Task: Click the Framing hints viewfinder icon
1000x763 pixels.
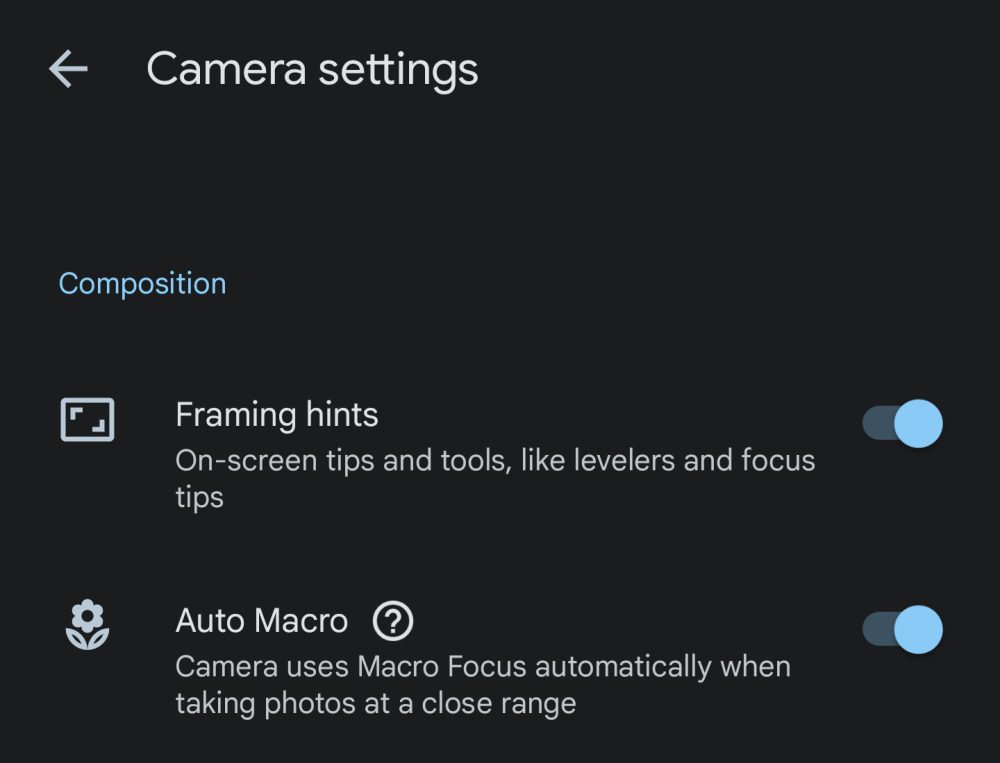Action: pyautogui.click(x=87, y=419)
